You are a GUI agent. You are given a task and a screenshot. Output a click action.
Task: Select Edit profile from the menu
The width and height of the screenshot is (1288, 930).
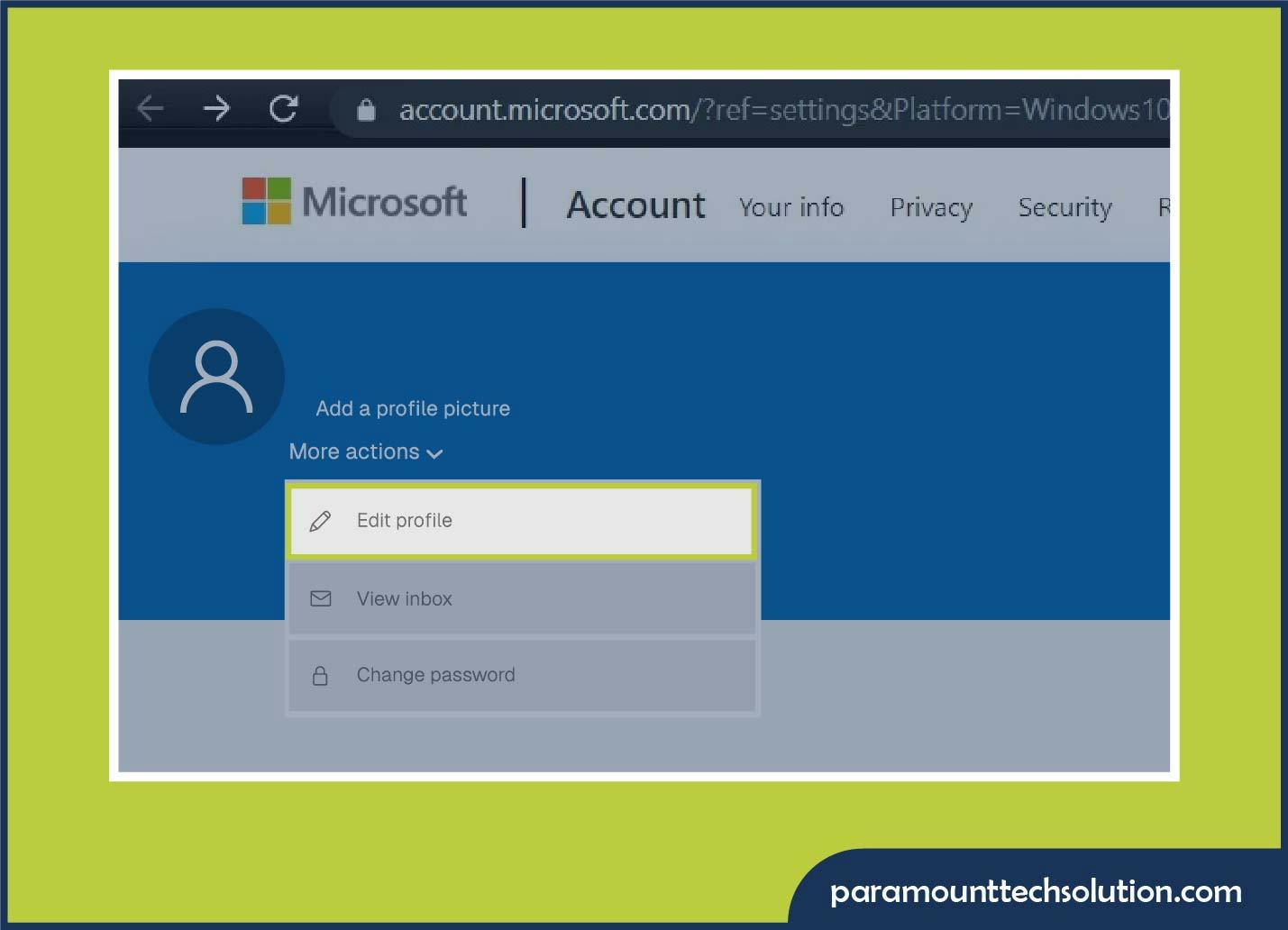pyautogui.click(x=404, y=521)
